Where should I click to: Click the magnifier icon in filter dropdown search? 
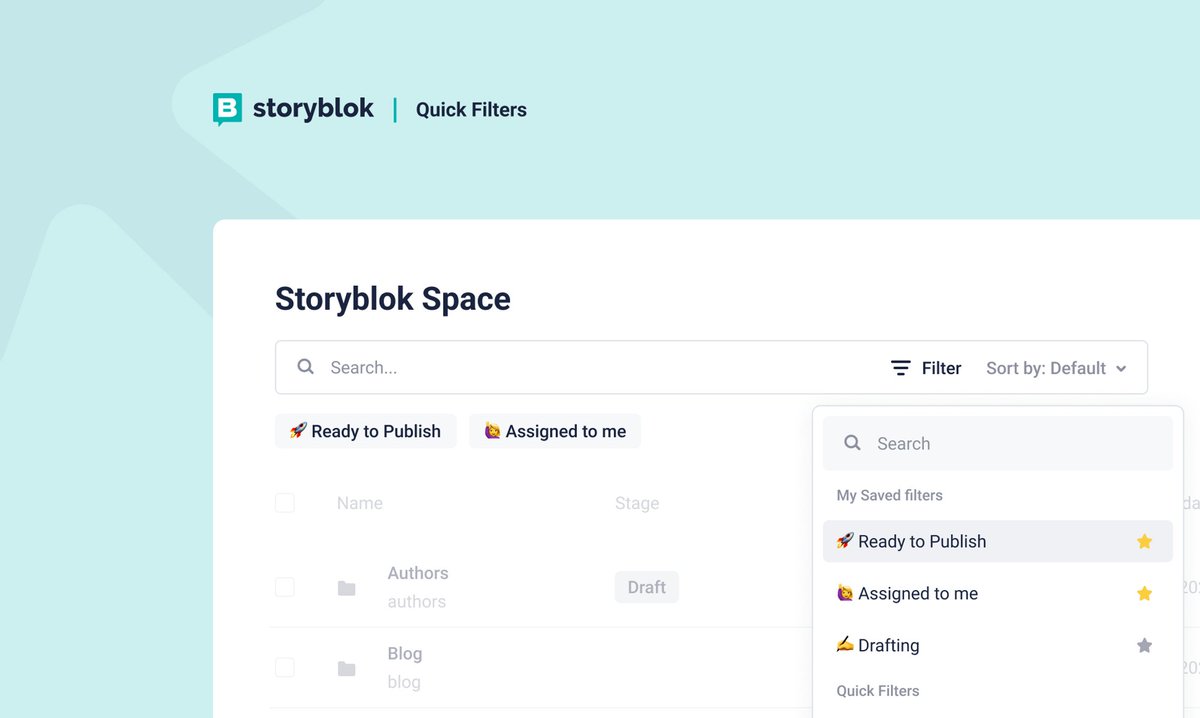tap(852, 443)
